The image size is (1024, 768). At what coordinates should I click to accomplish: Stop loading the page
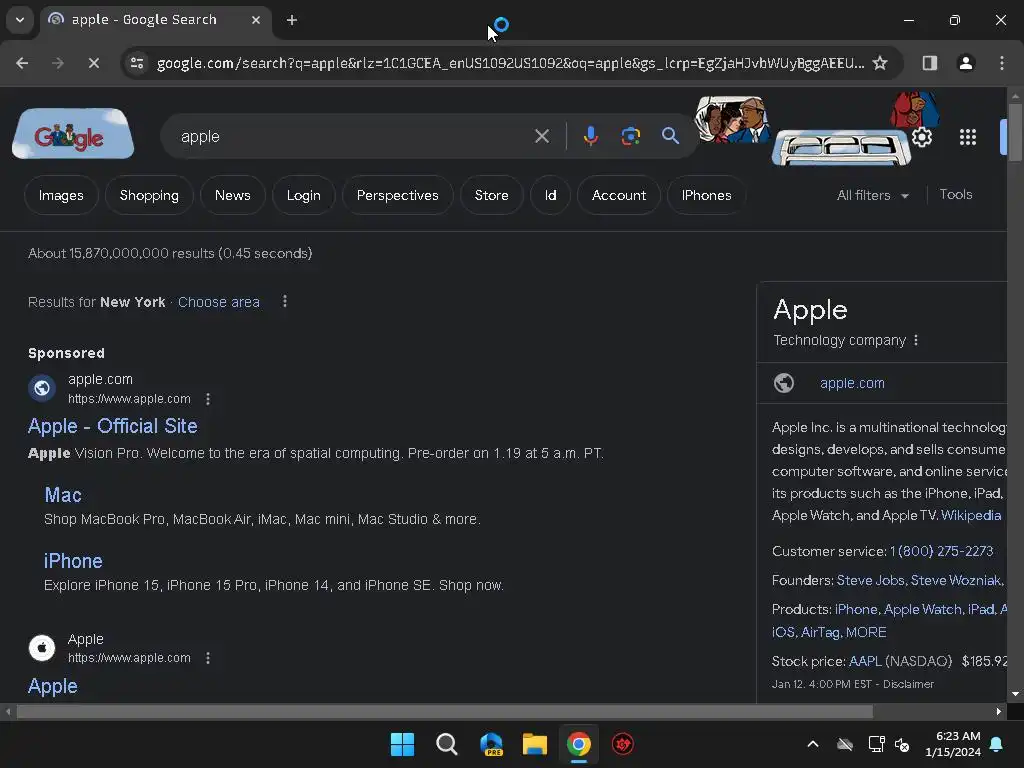pyautogui.click(x=93, y=63)
